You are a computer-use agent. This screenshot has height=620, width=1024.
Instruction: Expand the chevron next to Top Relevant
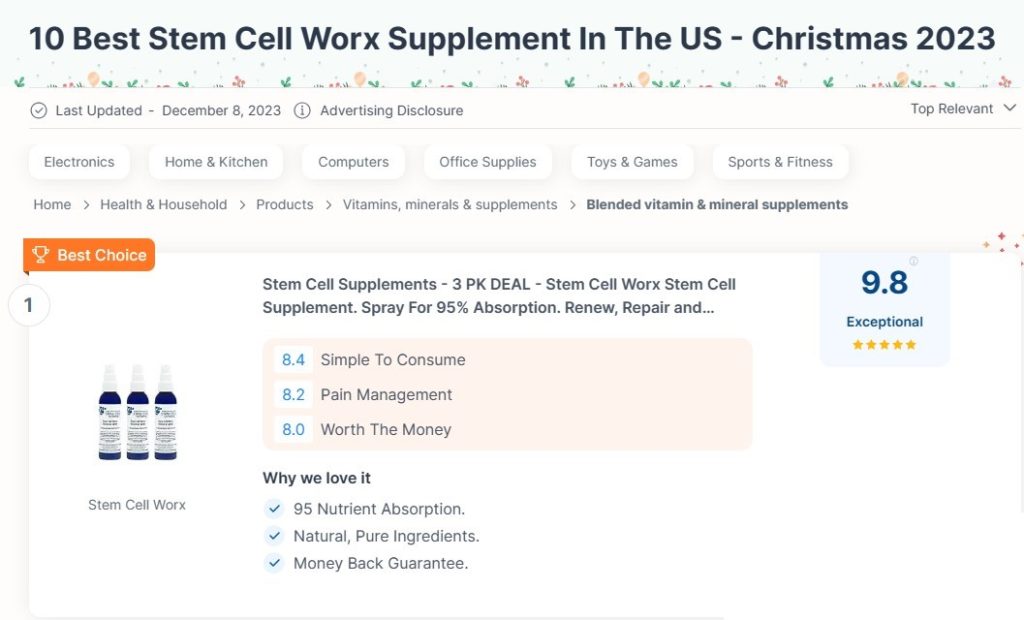click(x=1009, y=108)
